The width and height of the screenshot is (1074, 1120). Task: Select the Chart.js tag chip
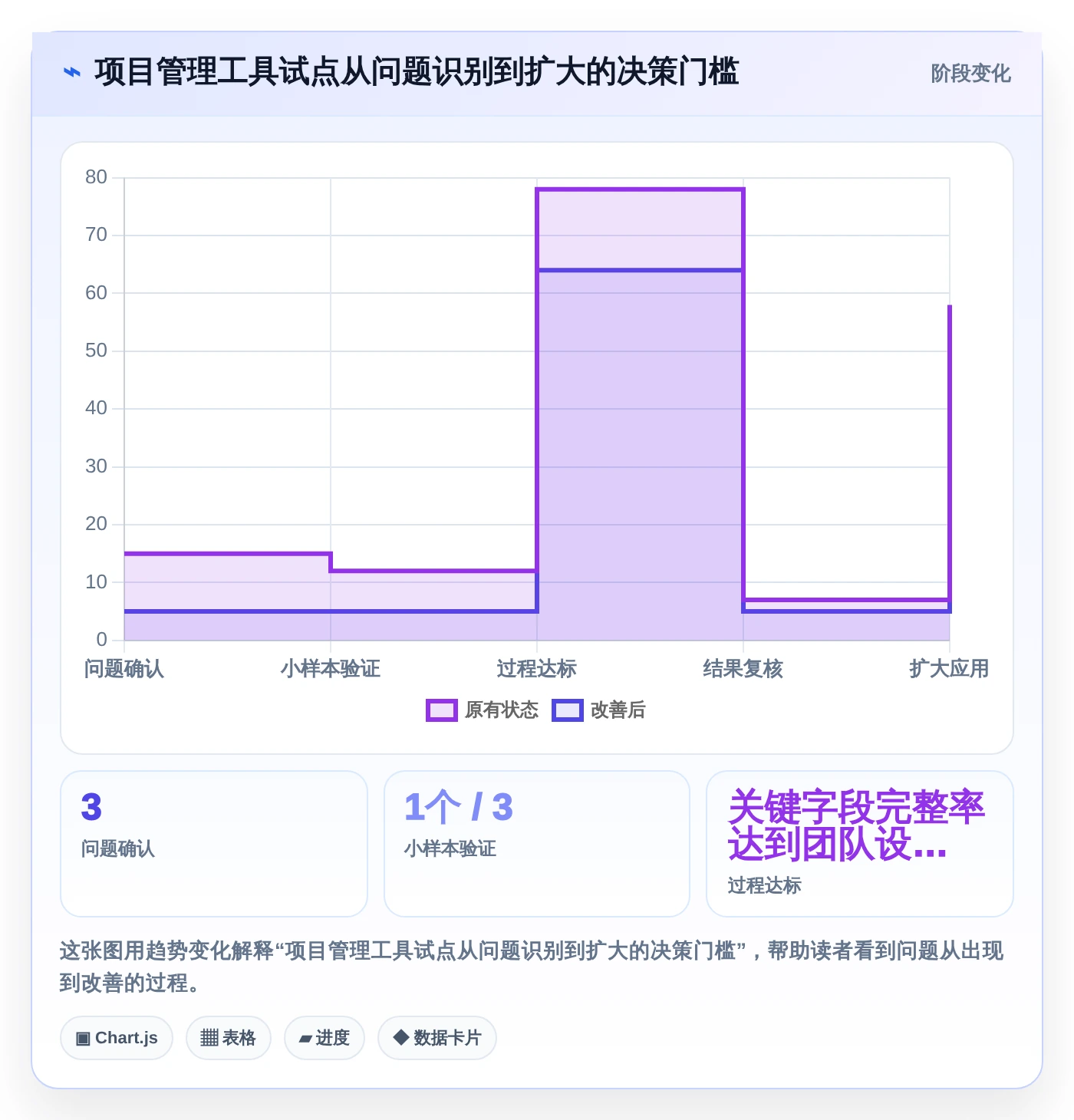coord(117,1038)
